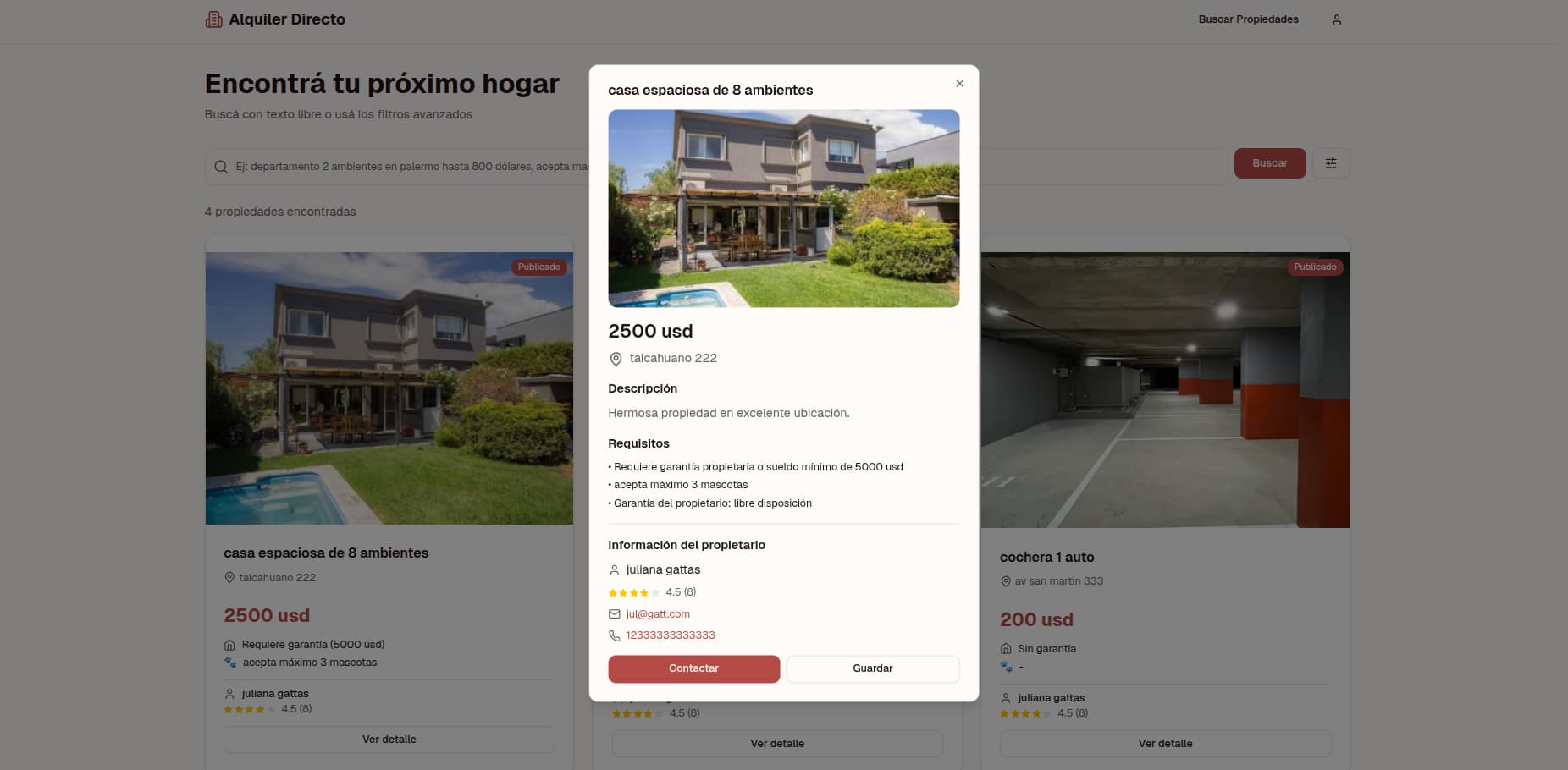Click the search magnifier icon in search bar

(221, 167)
